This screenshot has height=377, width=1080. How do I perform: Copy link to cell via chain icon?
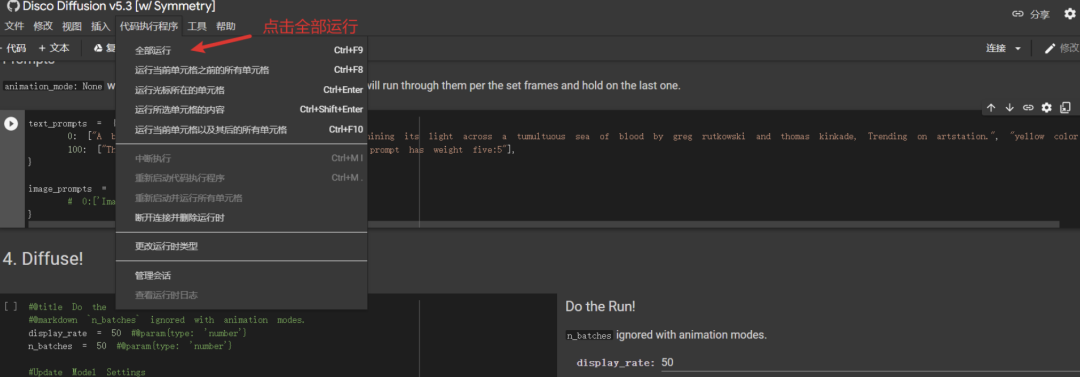[1028, 108]
